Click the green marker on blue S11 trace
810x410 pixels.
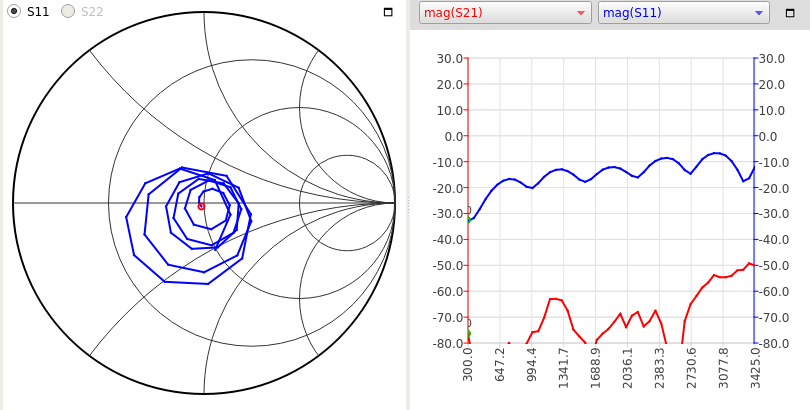pyautogui.click(x=469, y=220)
